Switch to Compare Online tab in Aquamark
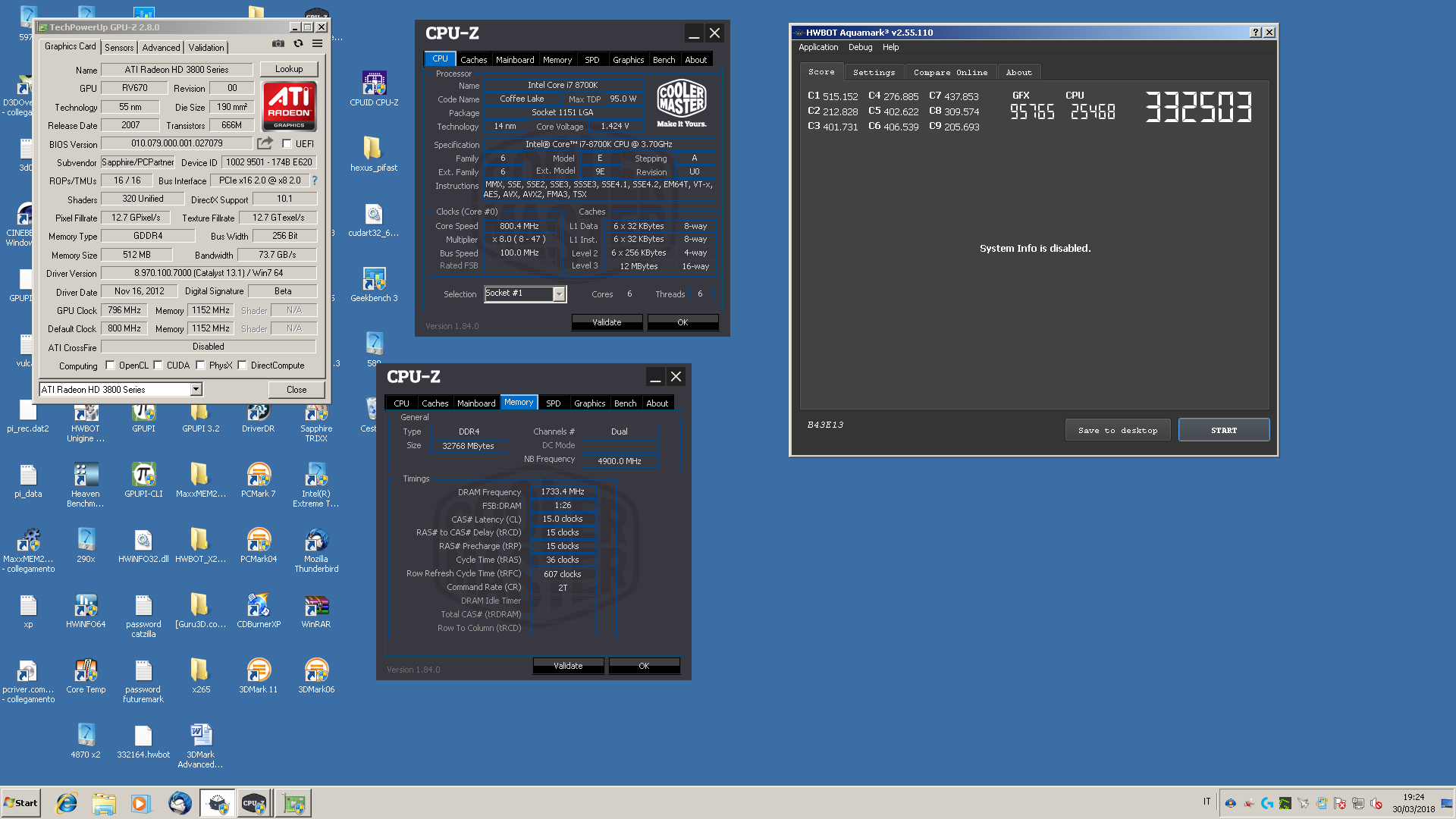This screenshot has height=819, width=1456. point(950,72)
